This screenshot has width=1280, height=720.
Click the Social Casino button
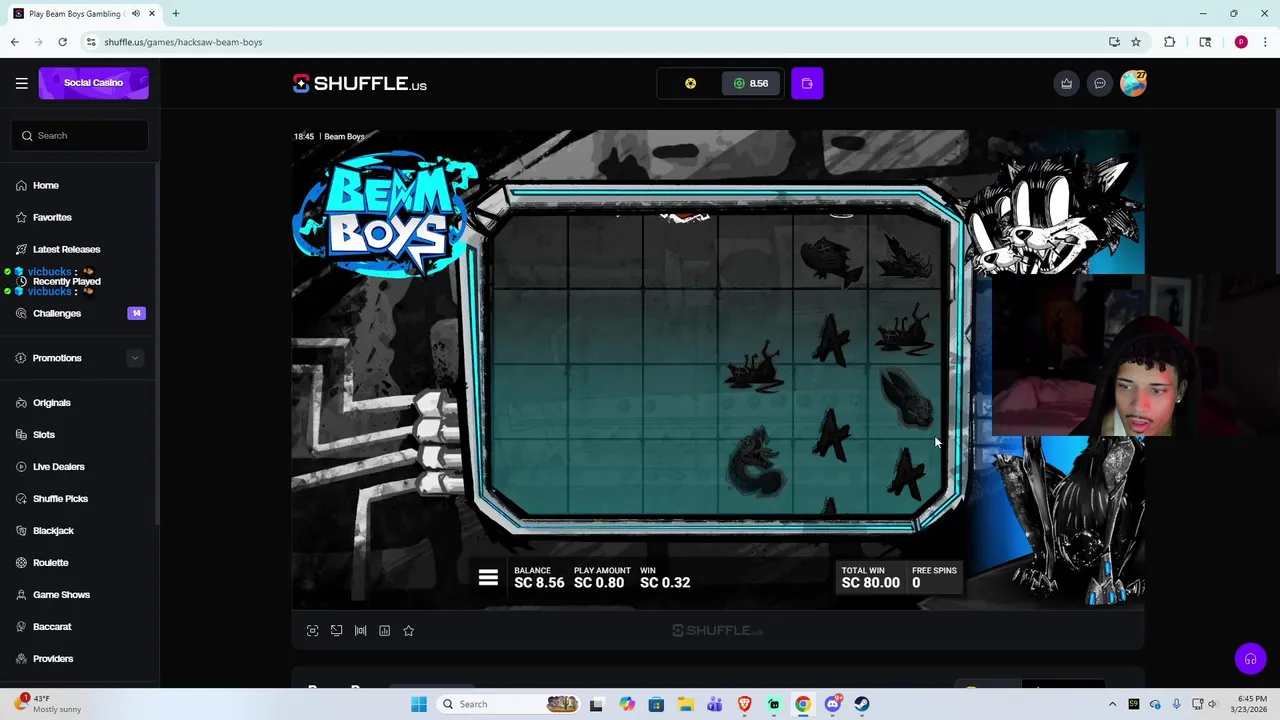point(94,83)
